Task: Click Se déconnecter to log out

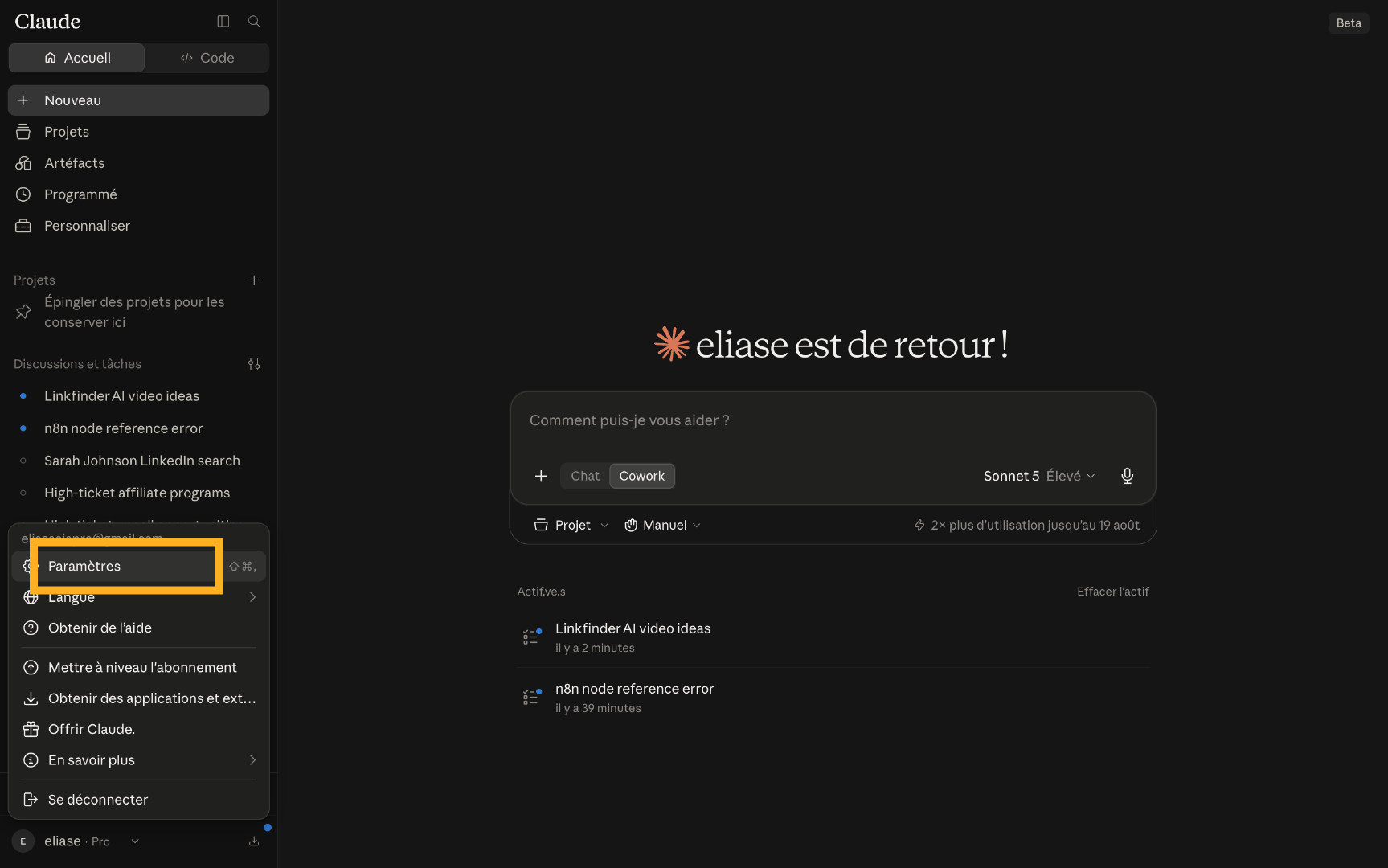Action: pos(138,800)
